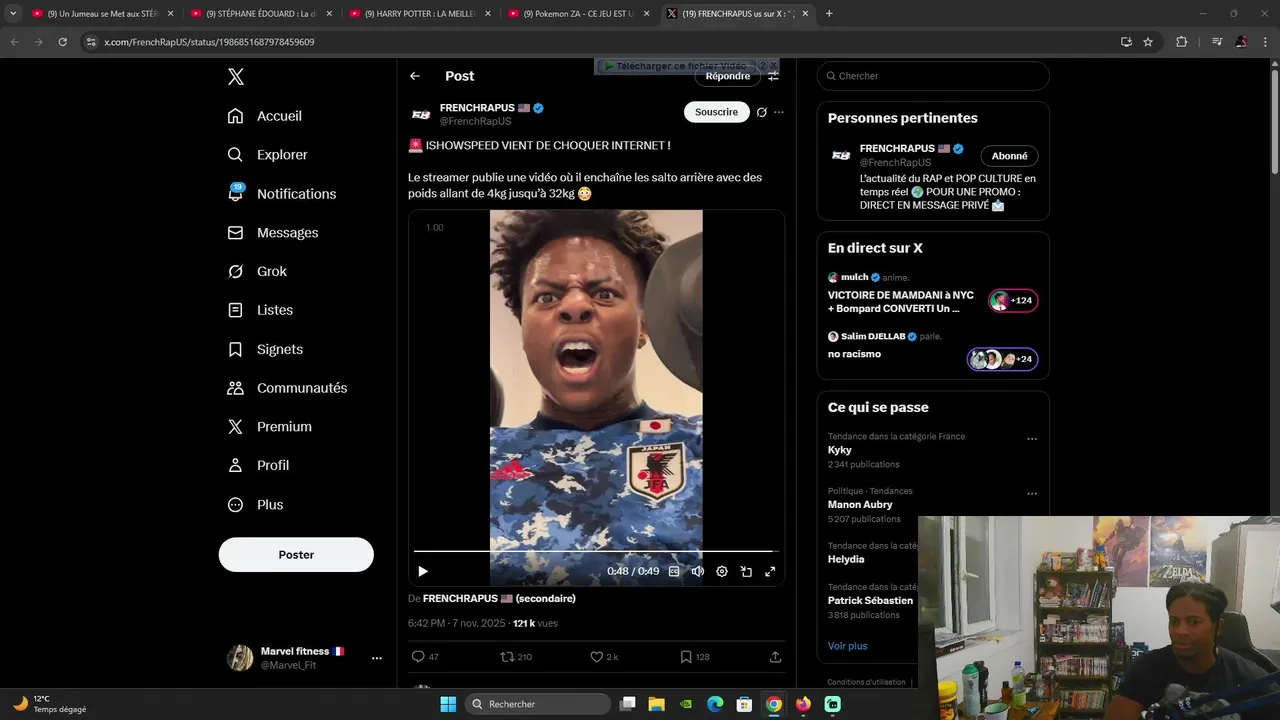
Task: Repost the post with 210 reposts
Action: click(516, 657)
